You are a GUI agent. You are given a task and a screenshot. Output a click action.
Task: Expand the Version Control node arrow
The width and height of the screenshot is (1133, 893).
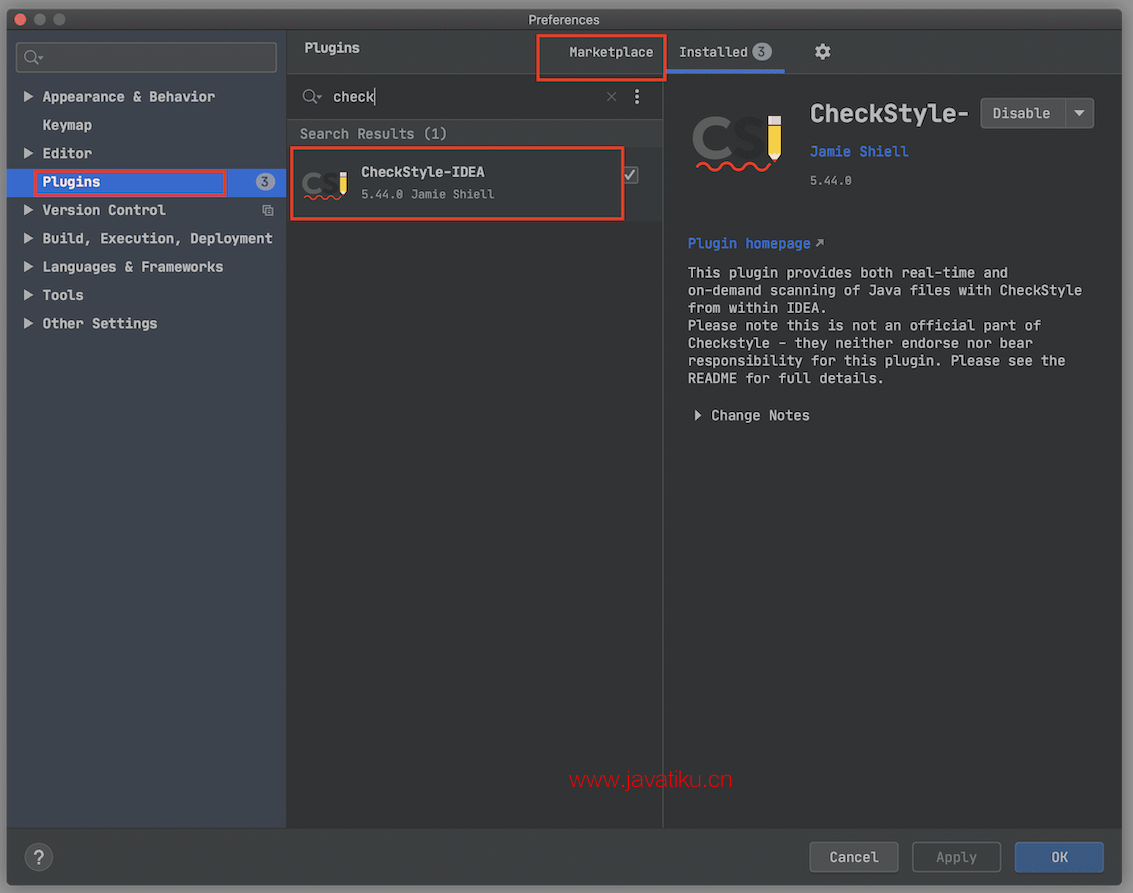pyautogui.click(x=28, y=210)
